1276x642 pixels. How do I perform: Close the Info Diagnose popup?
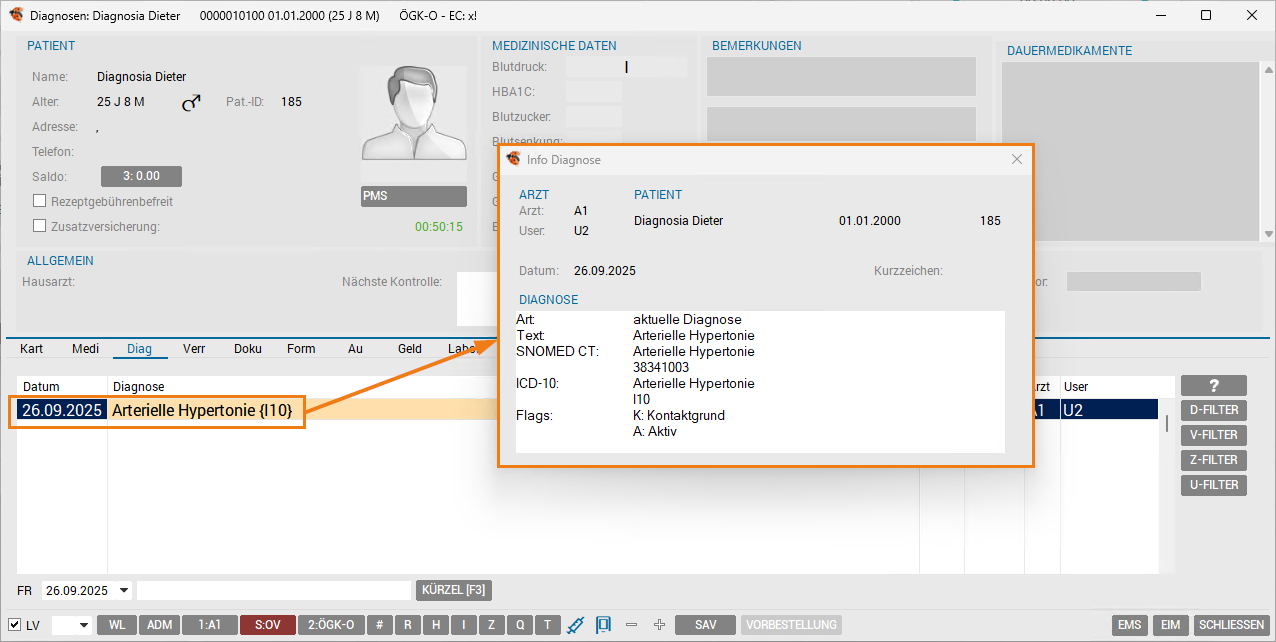tap(1017, 159)
